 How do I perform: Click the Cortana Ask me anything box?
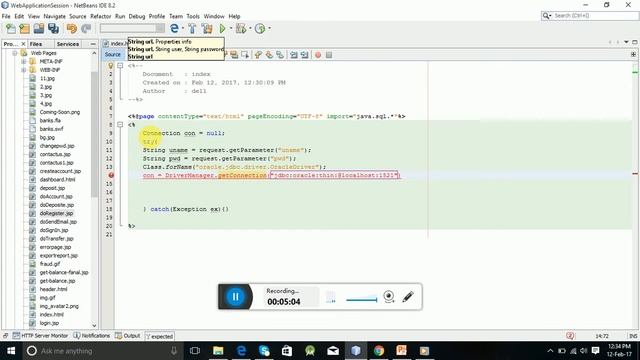102,351
